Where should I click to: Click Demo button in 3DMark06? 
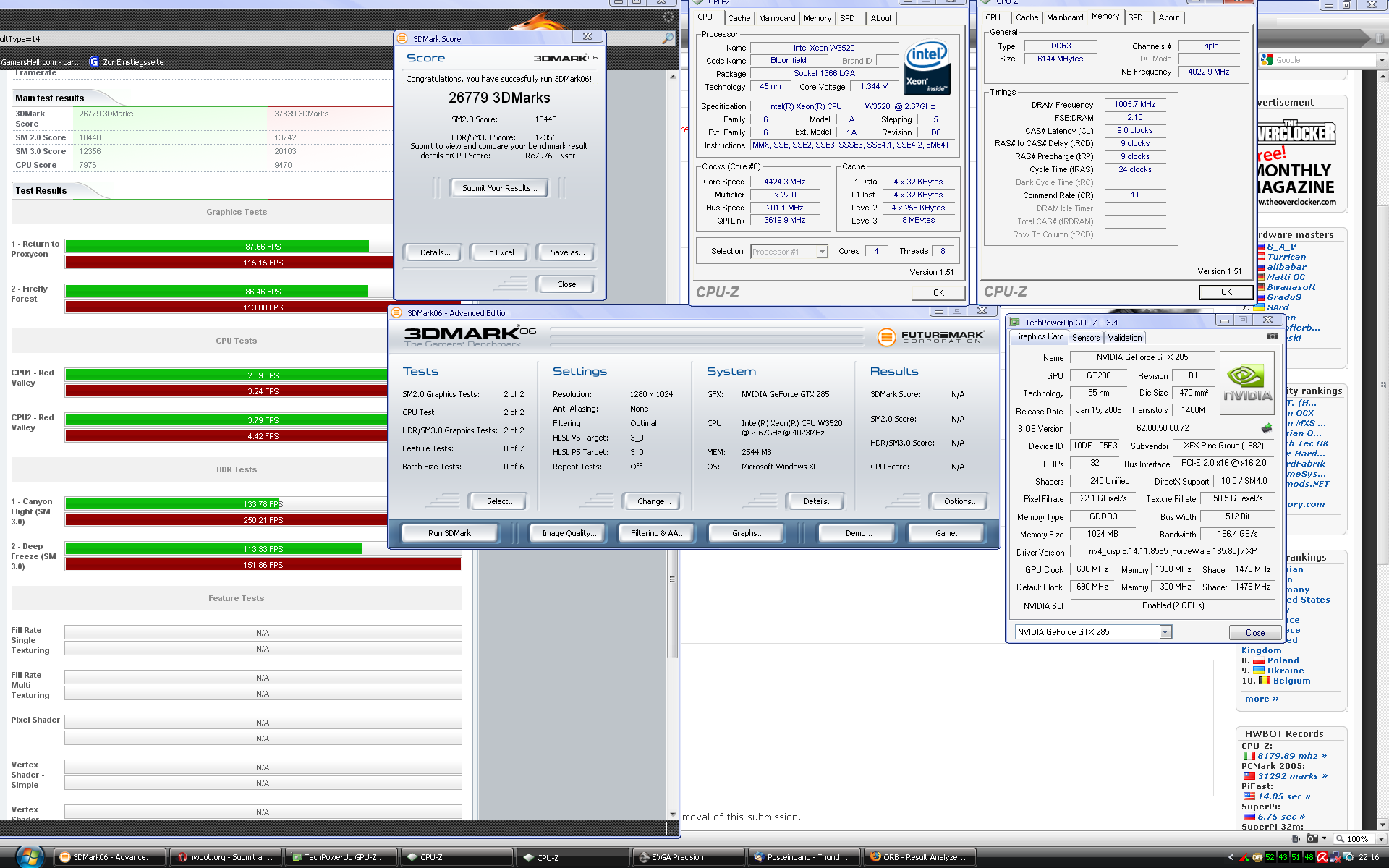pos(859,533)
